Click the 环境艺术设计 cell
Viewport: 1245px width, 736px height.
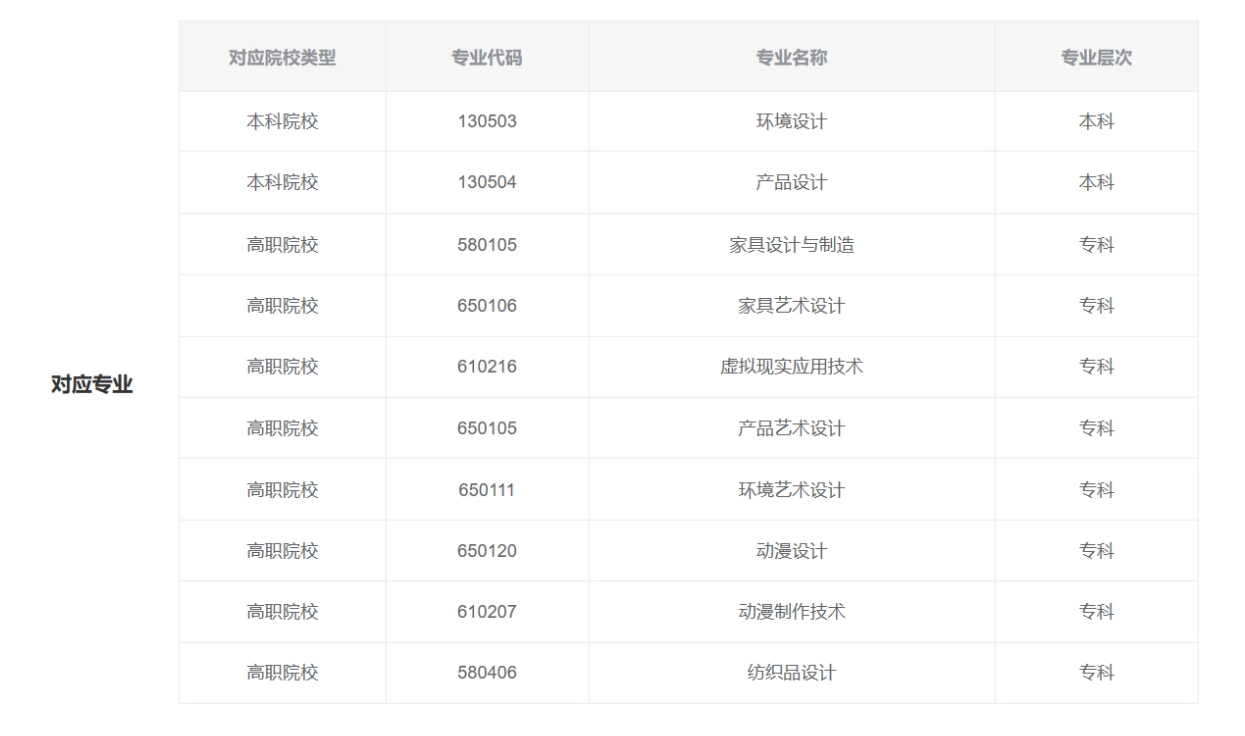pos(791,490)
